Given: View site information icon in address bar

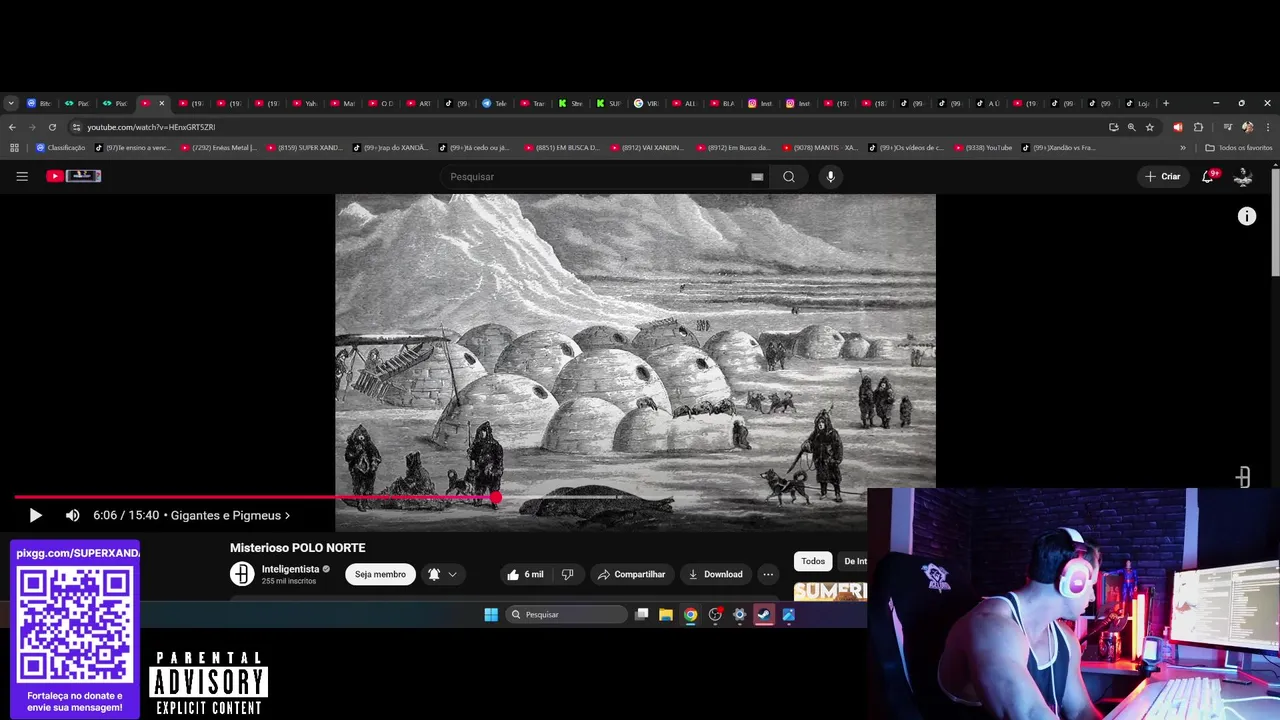Looking at the screenshot, I should pyautogui.click(x=76, y=127).
